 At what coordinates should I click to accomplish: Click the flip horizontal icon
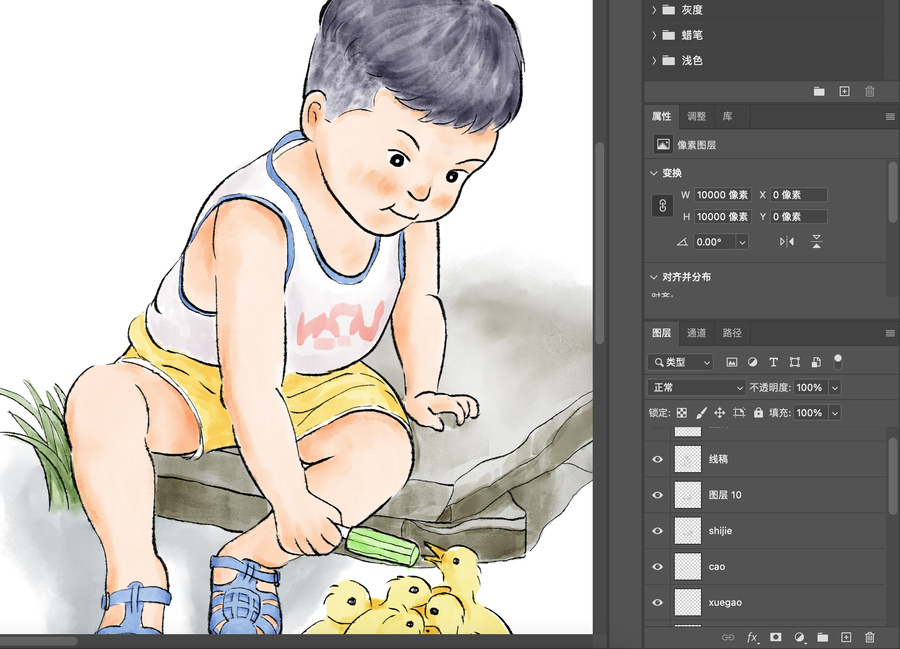pos(787,242)
